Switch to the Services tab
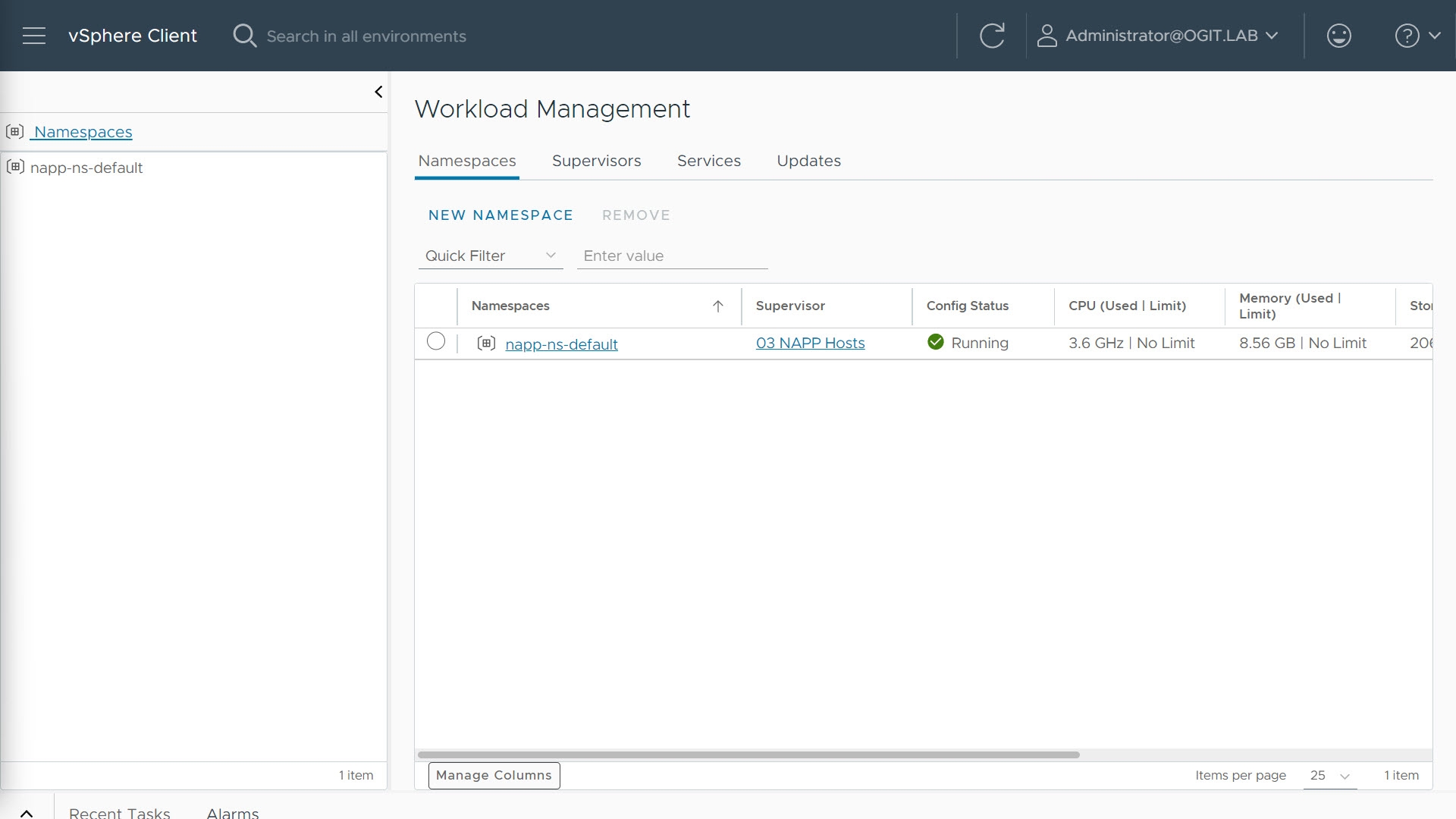The height and width of the screenshot is (819, 1456). coord(708,161)
